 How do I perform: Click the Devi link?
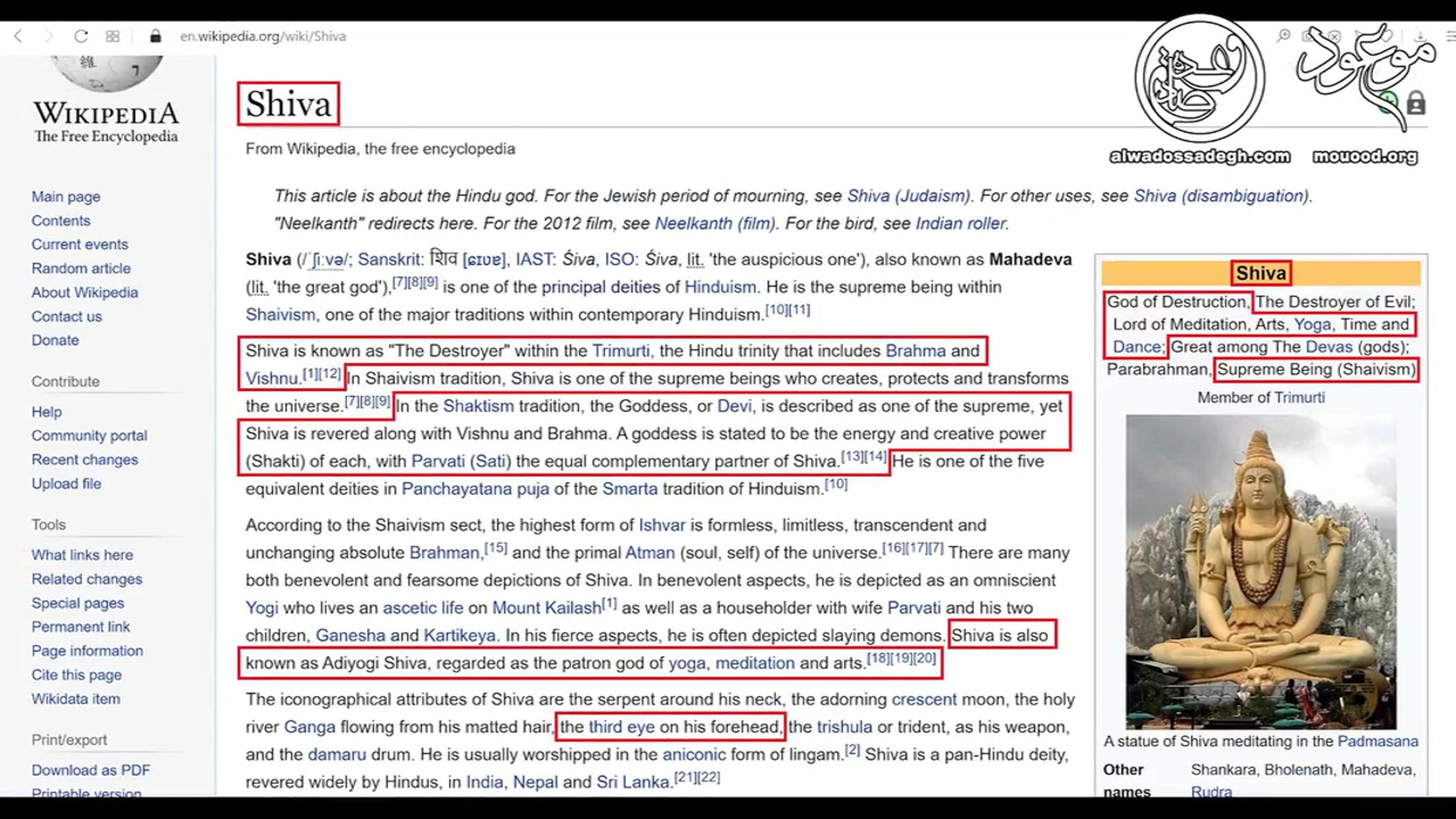[x=734, y=406]
